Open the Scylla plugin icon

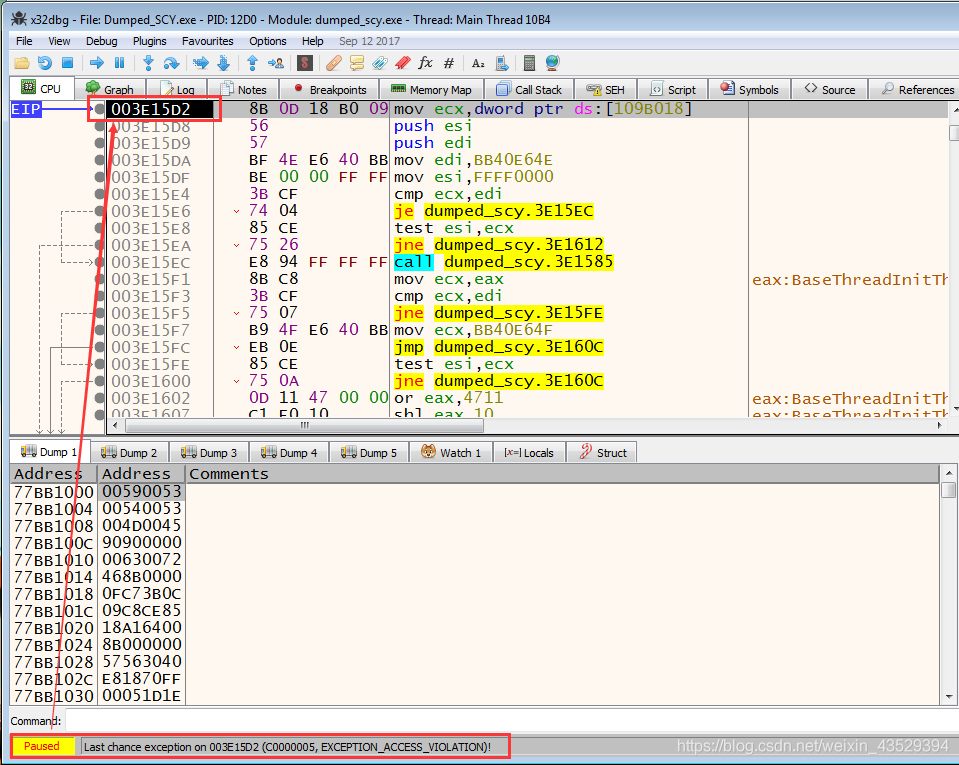click(x=305, y=63)
